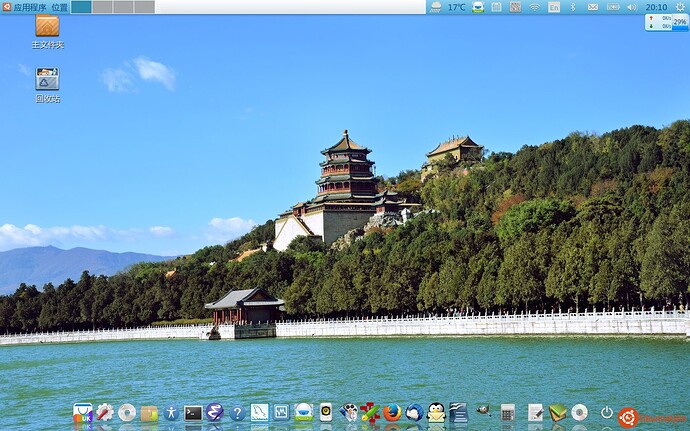Open the green assistant tray icon in panel
The image size is (690, 431).
coord(478,7)
